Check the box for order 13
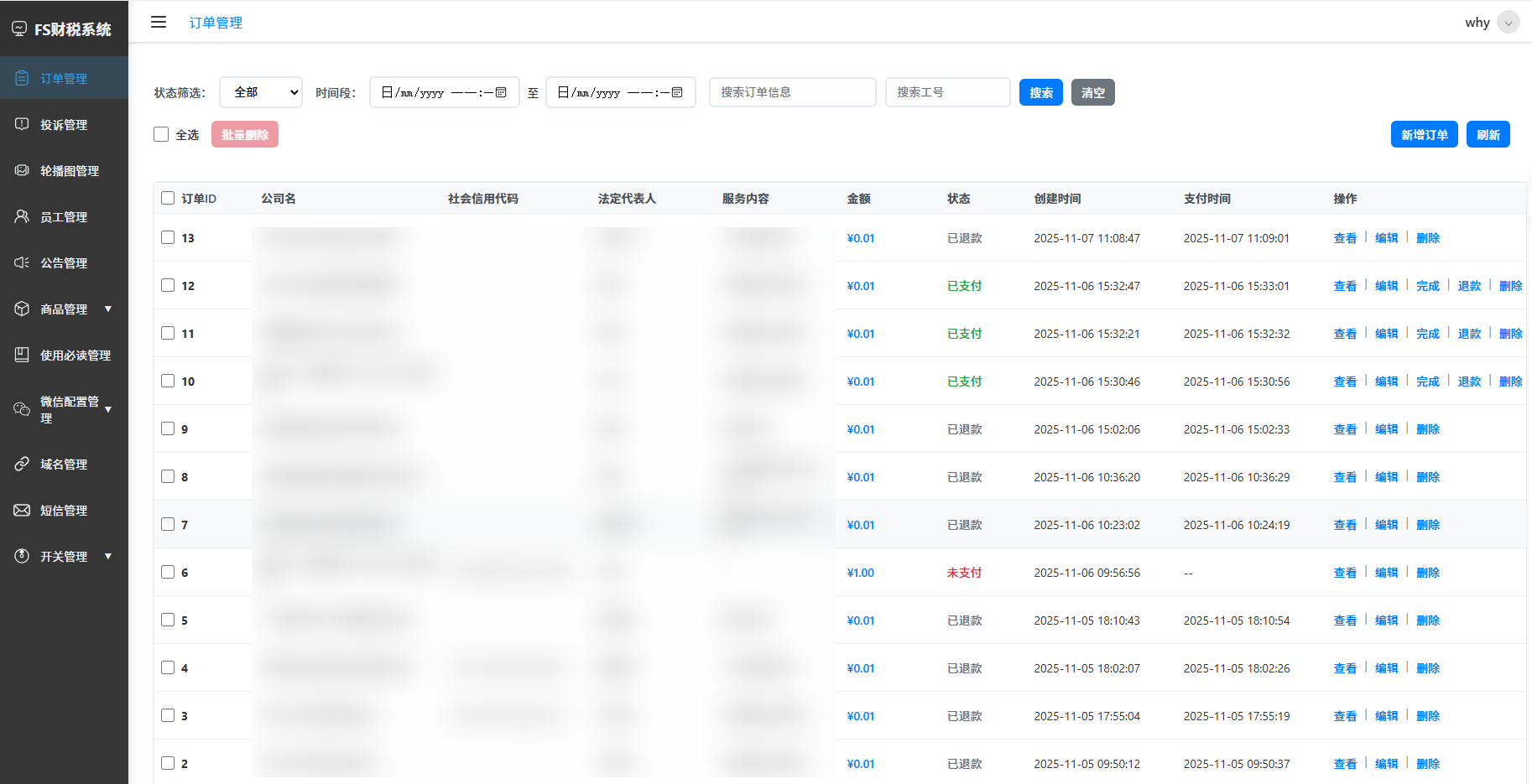The image size is (1532, 784). pyautogui.click(x=168, y=237)
